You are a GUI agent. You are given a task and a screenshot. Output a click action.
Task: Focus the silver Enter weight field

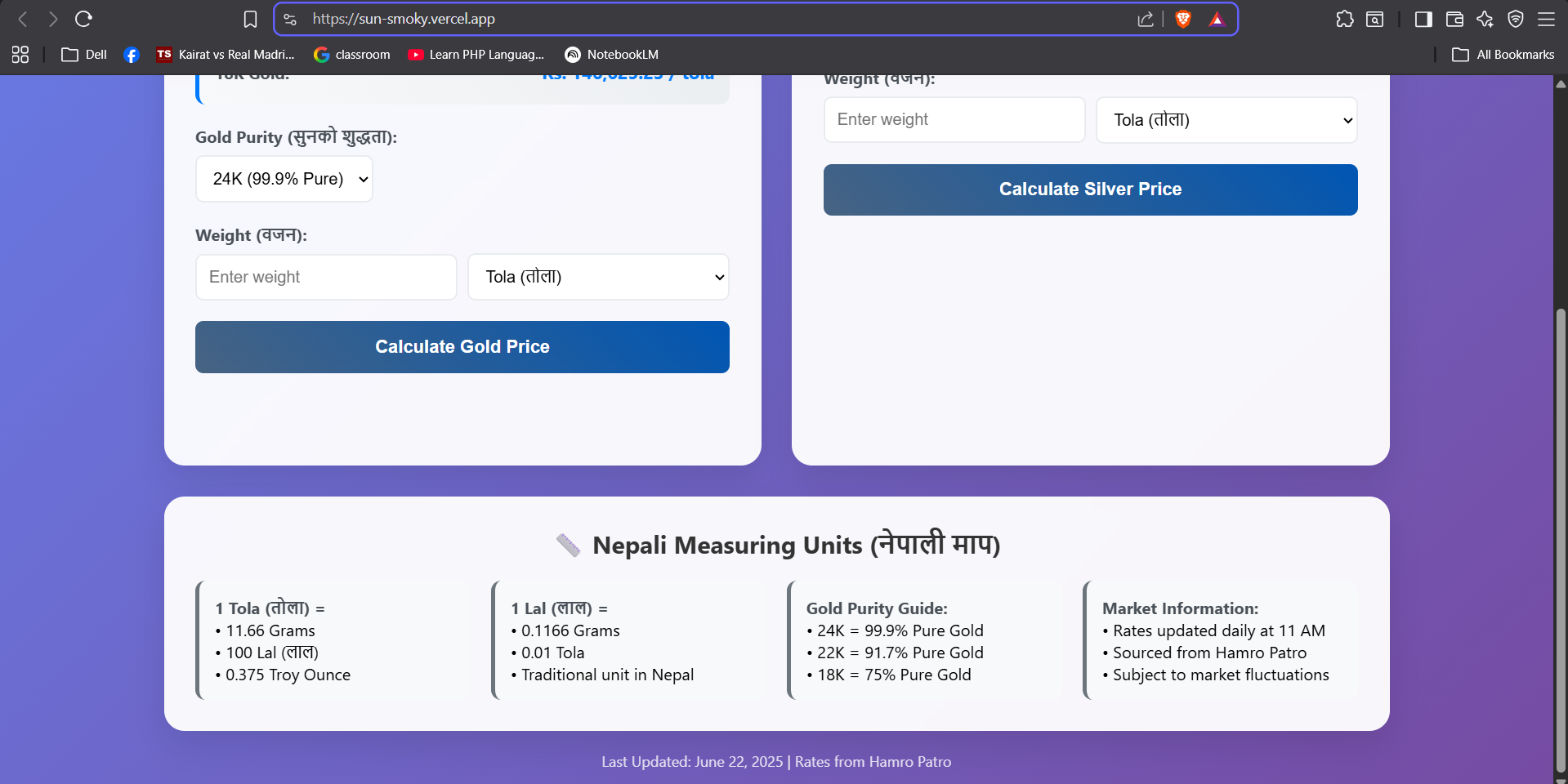(954, 120)
